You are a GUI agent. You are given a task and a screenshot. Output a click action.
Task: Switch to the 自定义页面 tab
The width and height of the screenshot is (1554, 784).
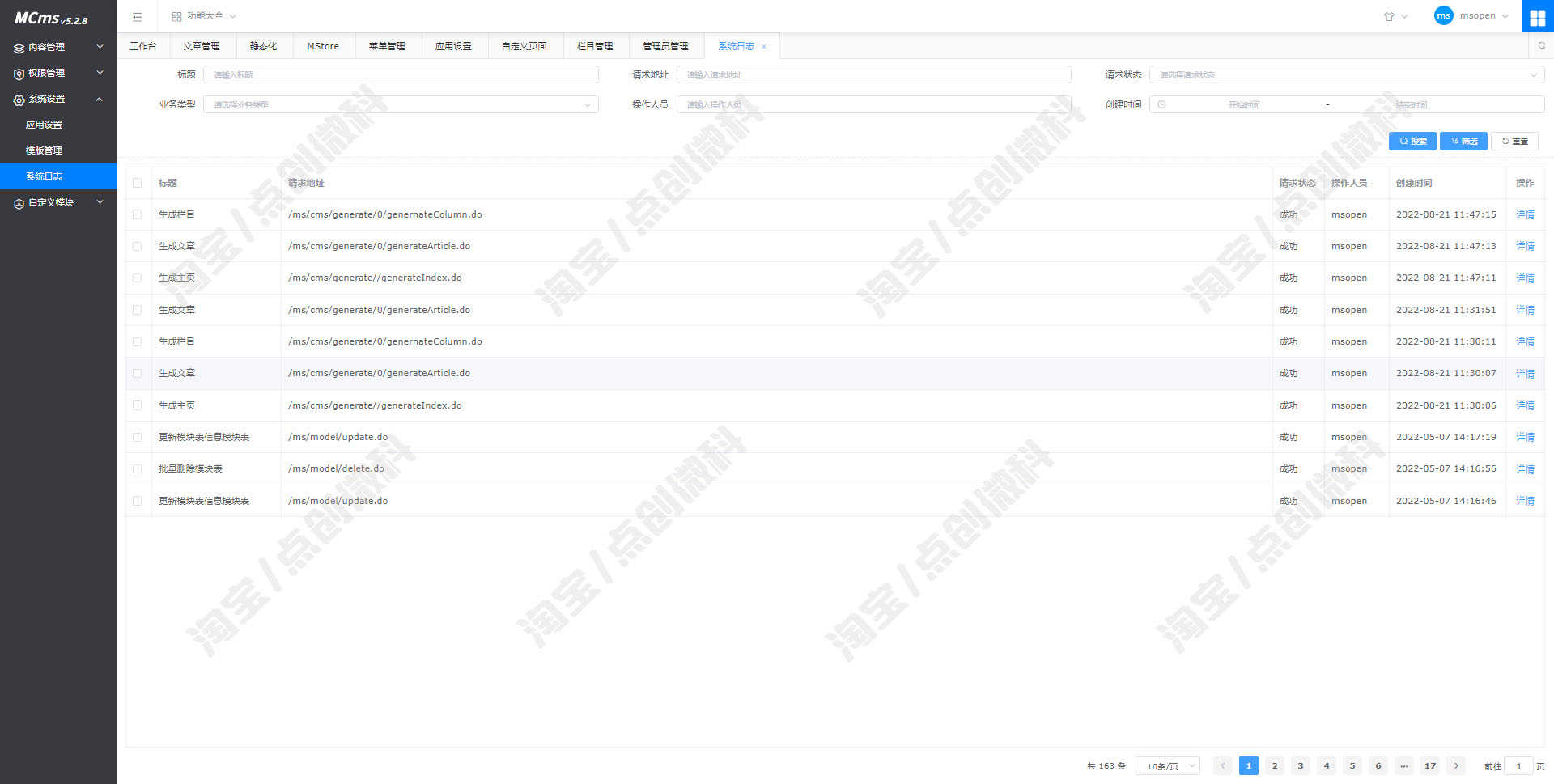point(524,46)
